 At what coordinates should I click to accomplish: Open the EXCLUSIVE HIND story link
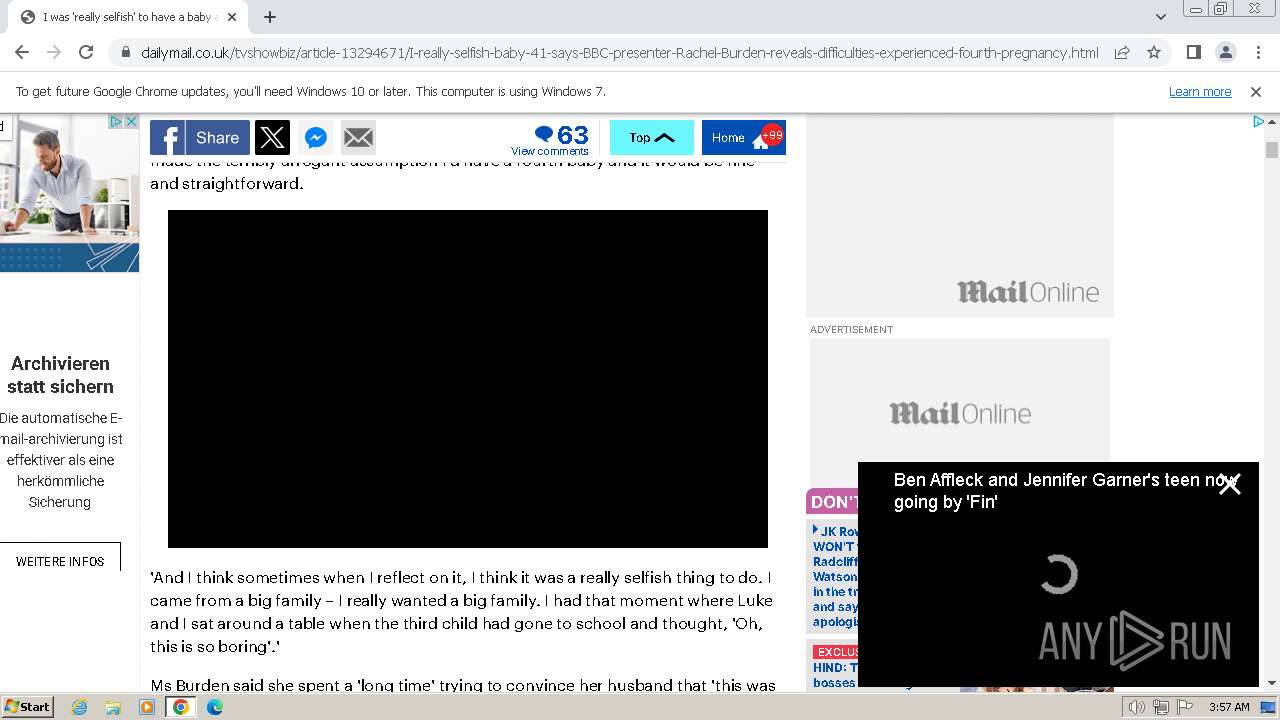pos(835,667)
